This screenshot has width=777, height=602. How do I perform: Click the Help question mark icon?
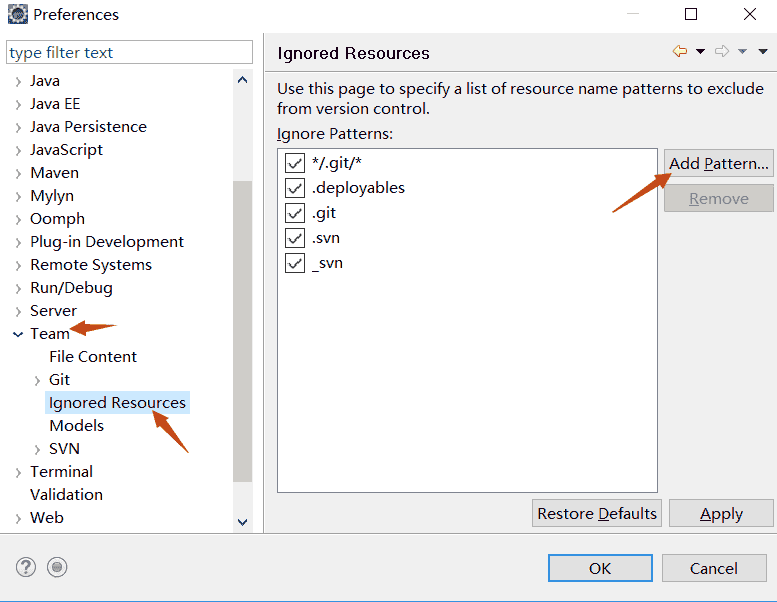26,567
